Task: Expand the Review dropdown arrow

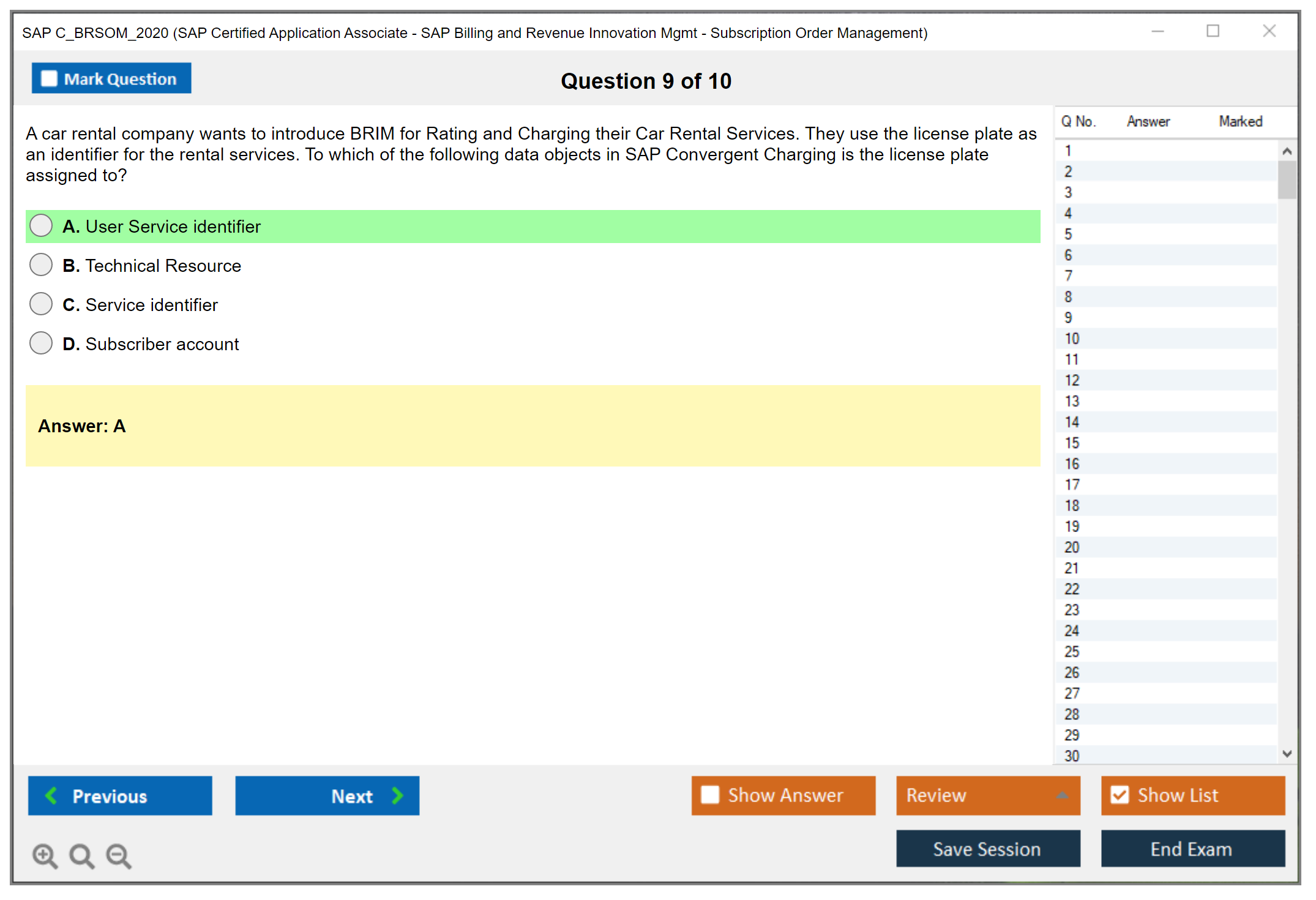Action: pos(1062,795)
